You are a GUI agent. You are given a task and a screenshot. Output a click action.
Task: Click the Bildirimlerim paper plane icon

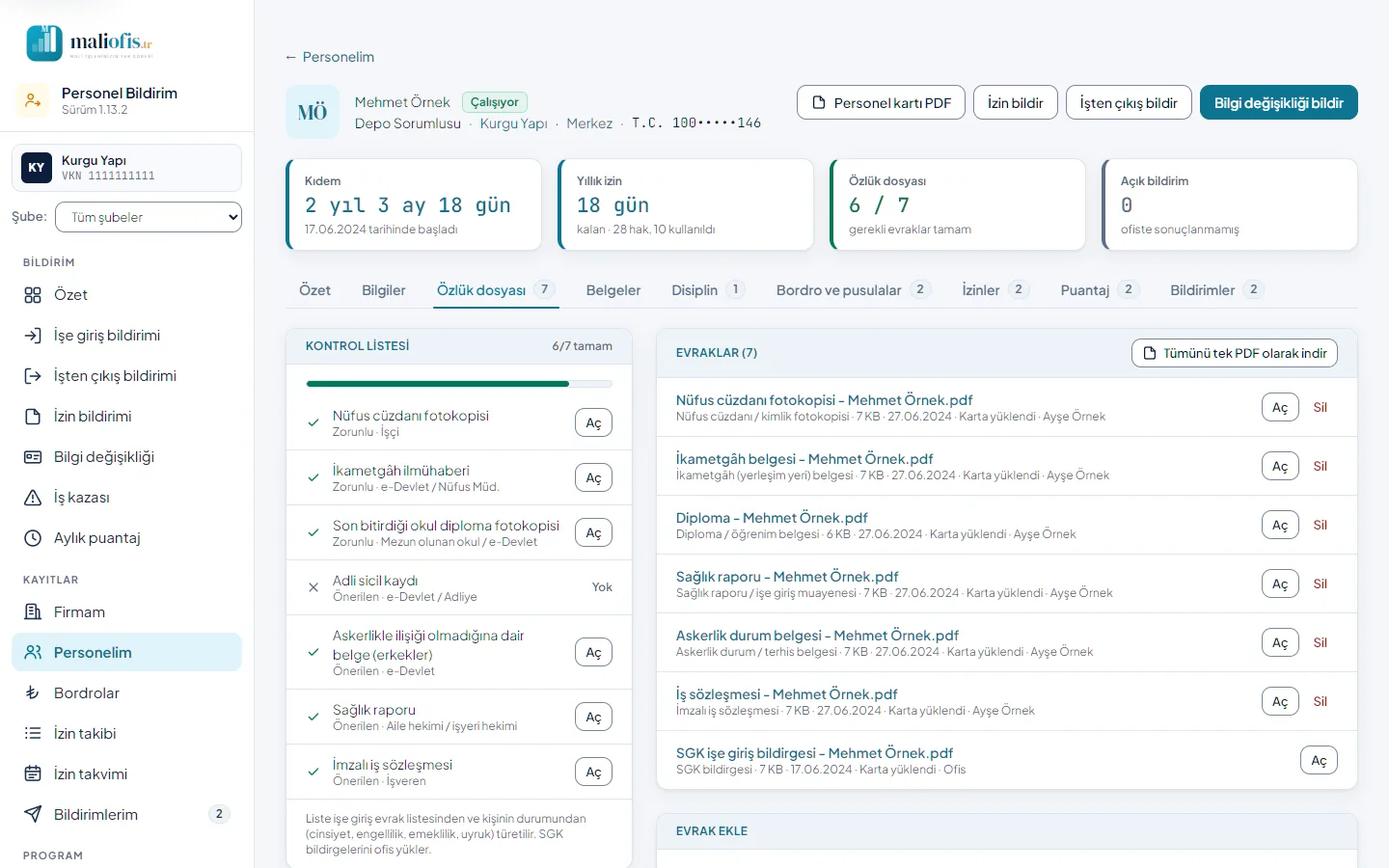click(33, 815)
